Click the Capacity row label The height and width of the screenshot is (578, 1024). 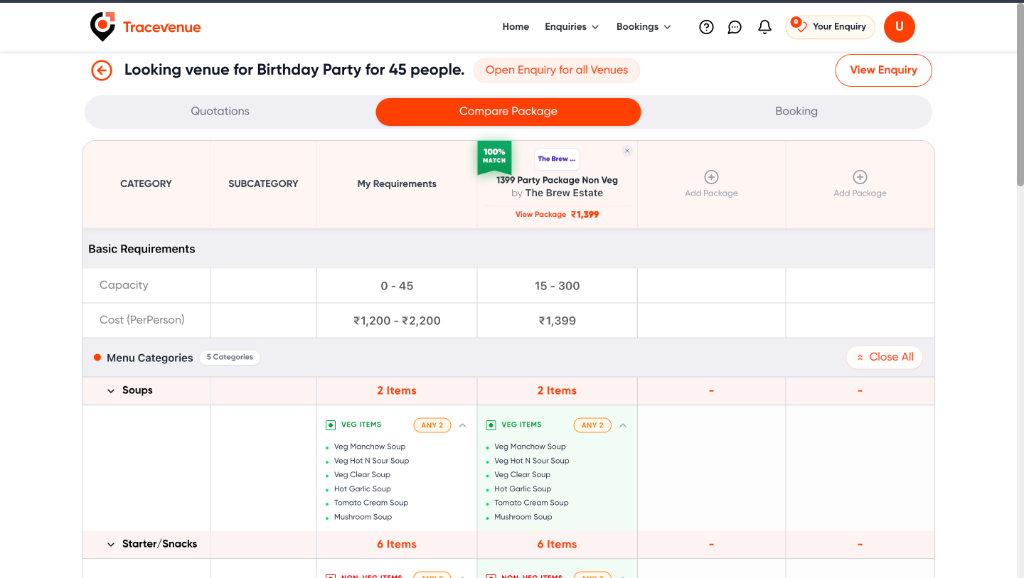coord(124,285)
